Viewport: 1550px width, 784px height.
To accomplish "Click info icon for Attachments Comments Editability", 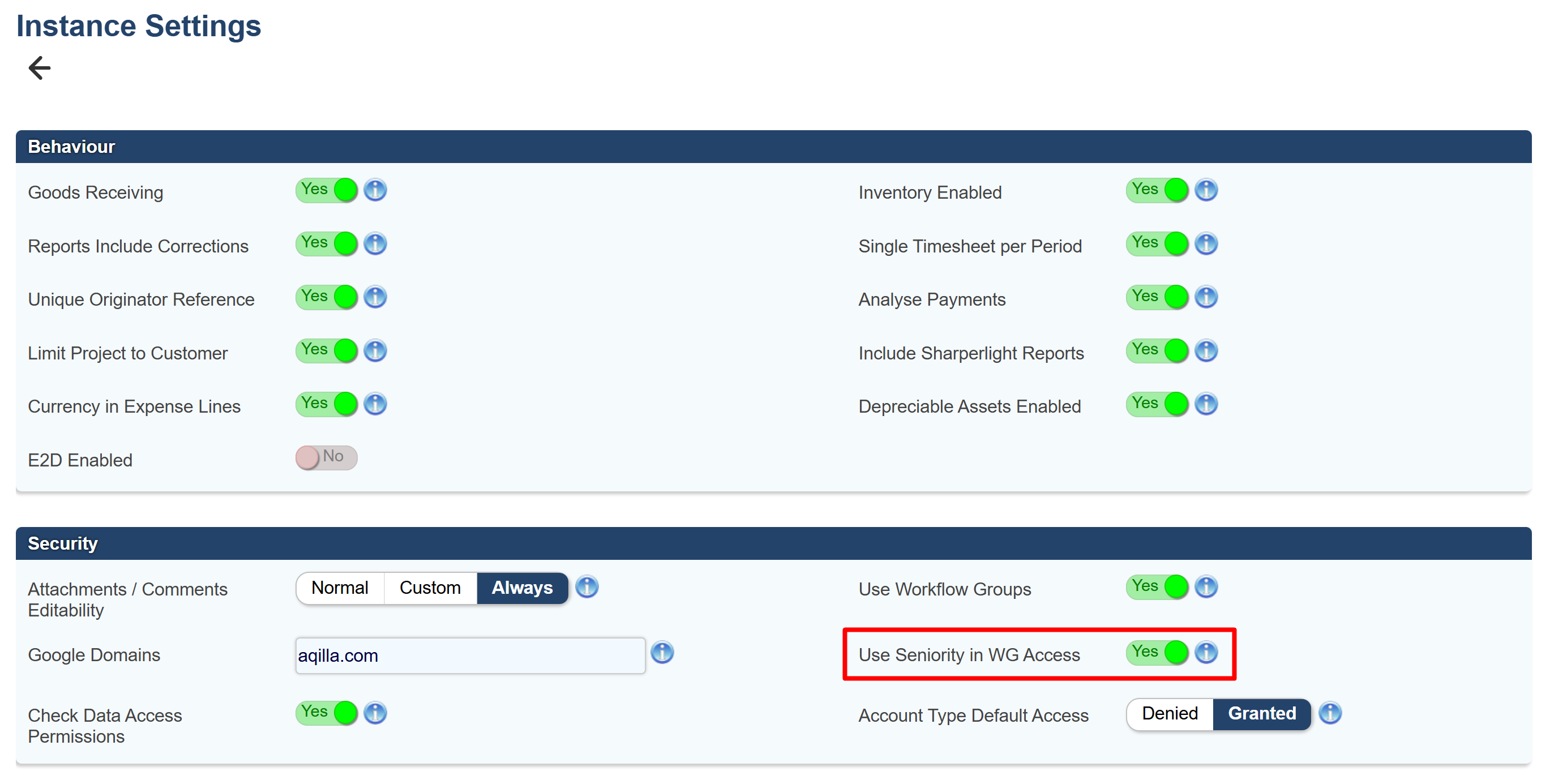I will click(x=586, y=587).
